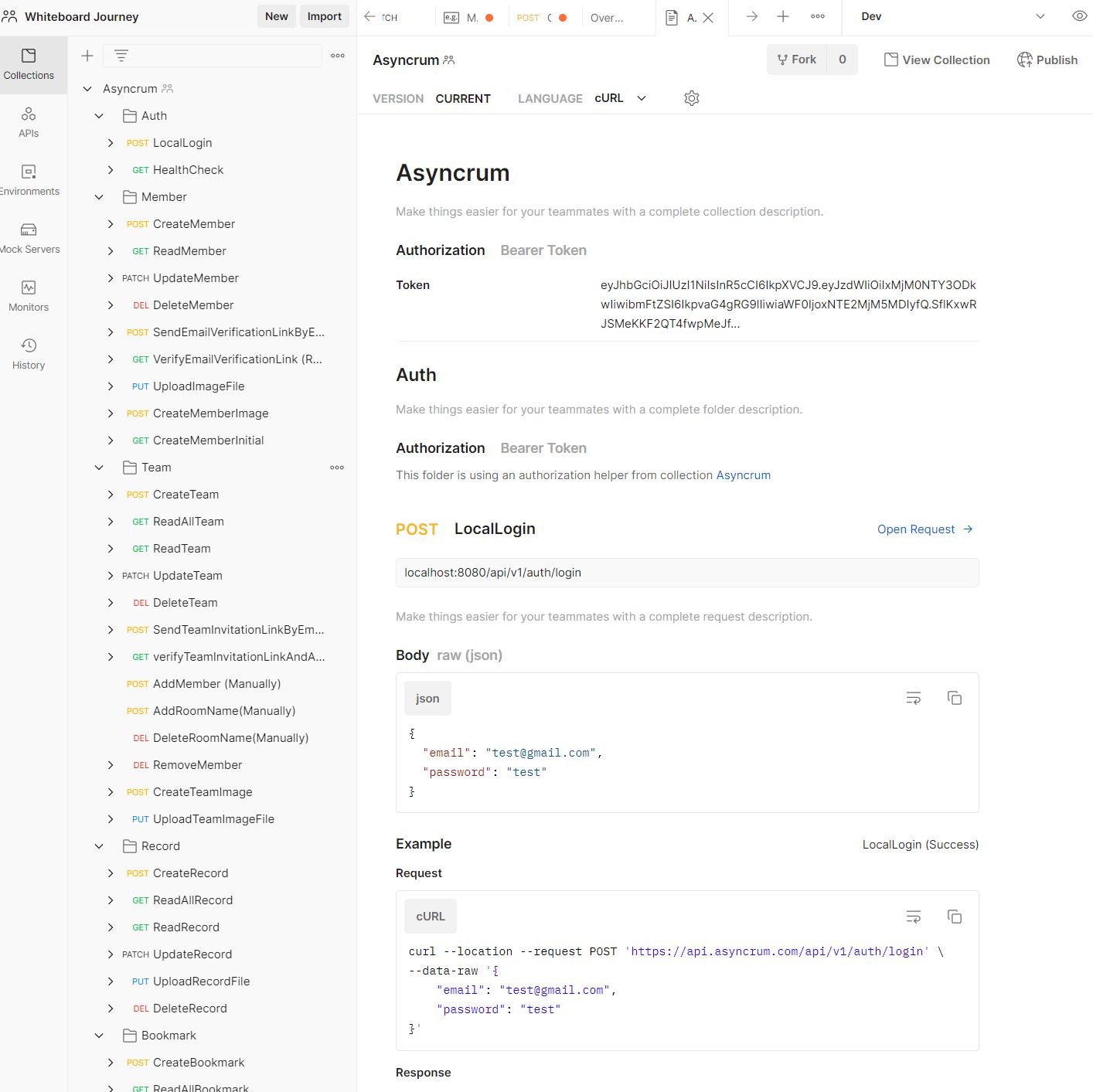Viewport: 1093px width, 1092px height.
Task: Open documentation settings gear icon
Action: pyautogui.click(x=692, y=98)
